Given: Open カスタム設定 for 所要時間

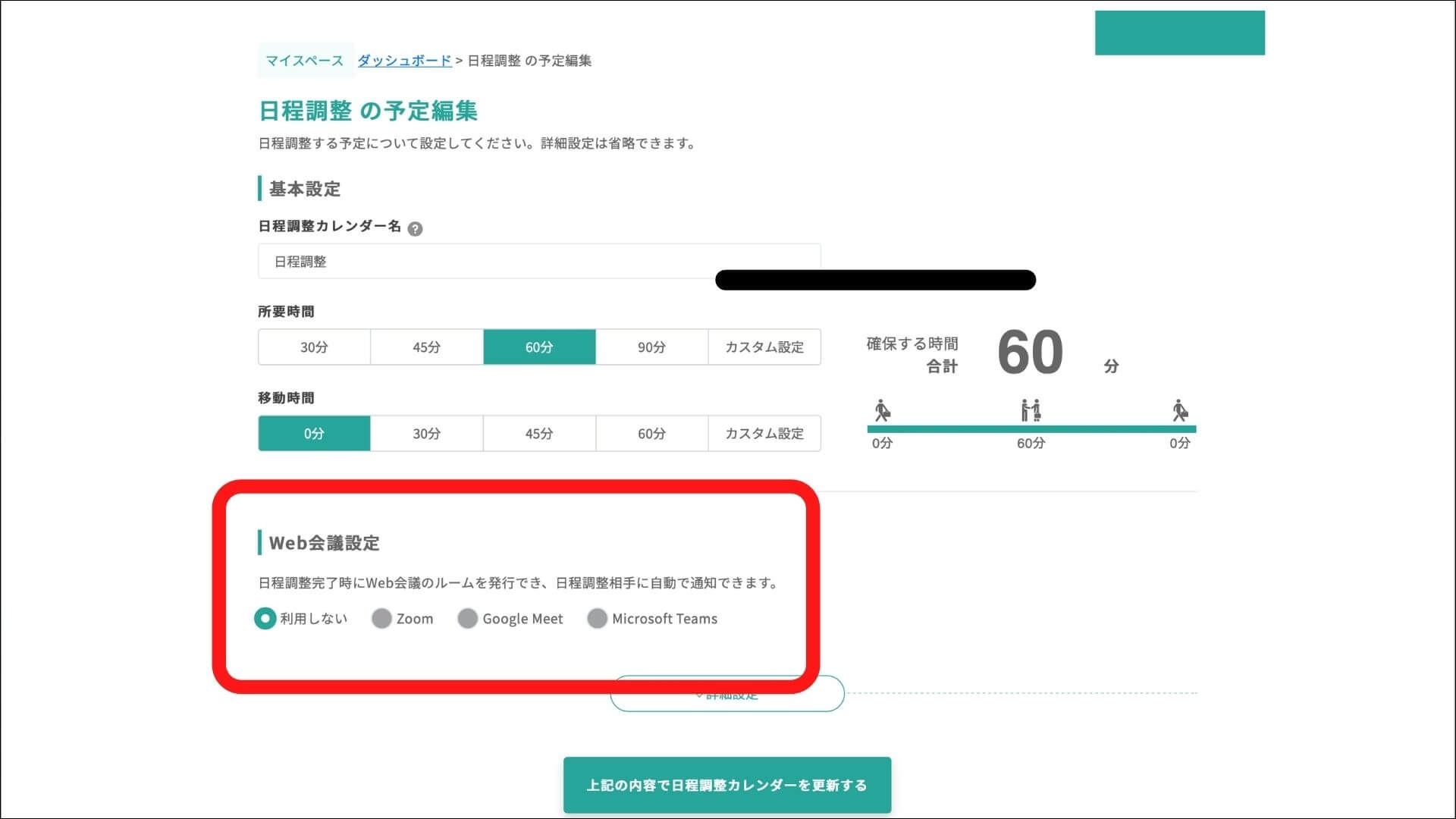Looking at the screenshot, I should [x=764, y=347].
